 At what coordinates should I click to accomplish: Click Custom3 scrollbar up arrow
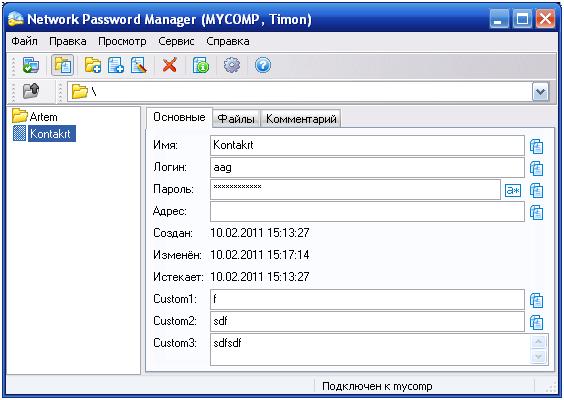click(x=538, y=341)
